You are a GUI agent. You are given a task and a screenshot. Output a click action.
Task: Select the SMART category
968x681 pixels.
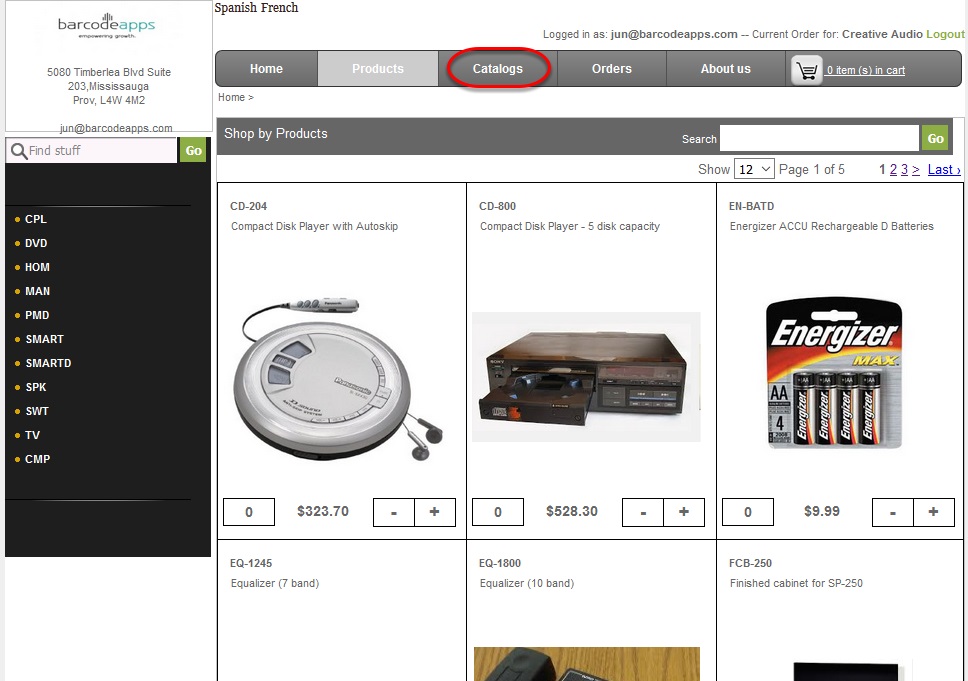pos(44,340)
